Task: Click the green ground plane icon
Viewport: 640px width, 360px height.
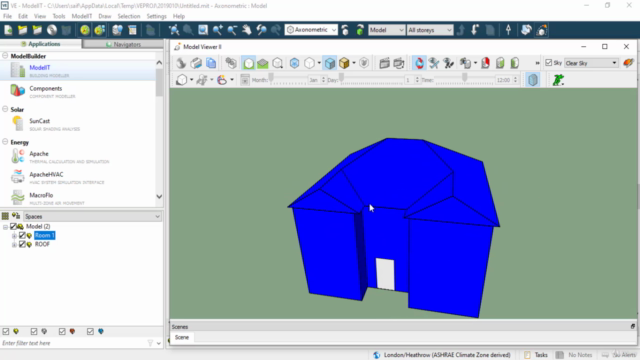Action: click(x=263, y=63)
